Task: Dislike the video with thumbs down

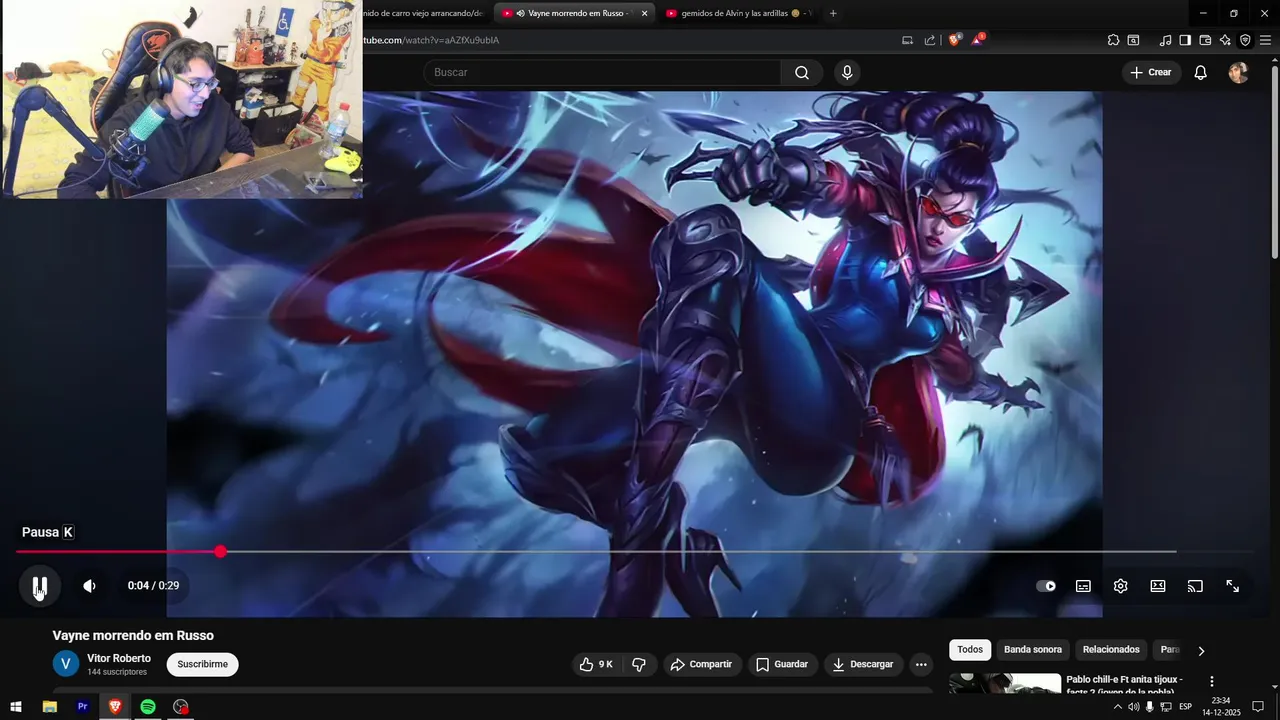Action: click(639, 664)
